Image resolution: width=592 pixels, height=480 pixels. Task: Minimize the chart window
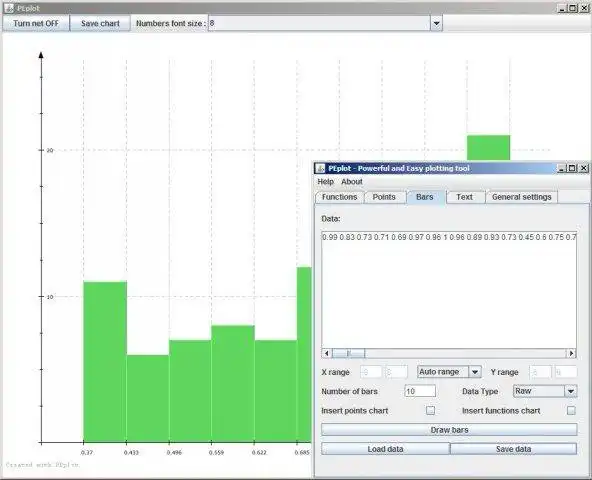coord(562,8)
